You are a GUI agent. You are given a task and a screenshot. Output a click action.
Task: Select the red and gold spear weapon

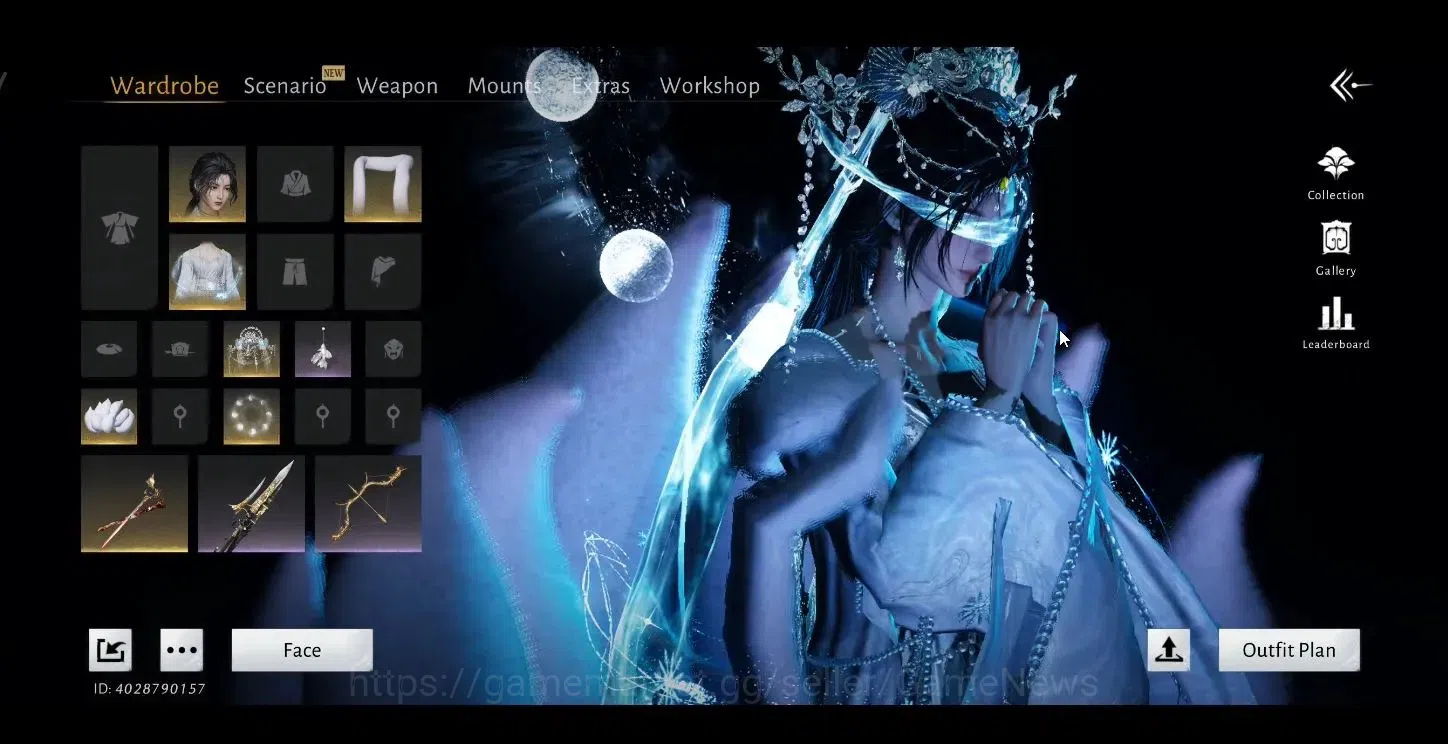pyautogui.click(x=134, y=504)
